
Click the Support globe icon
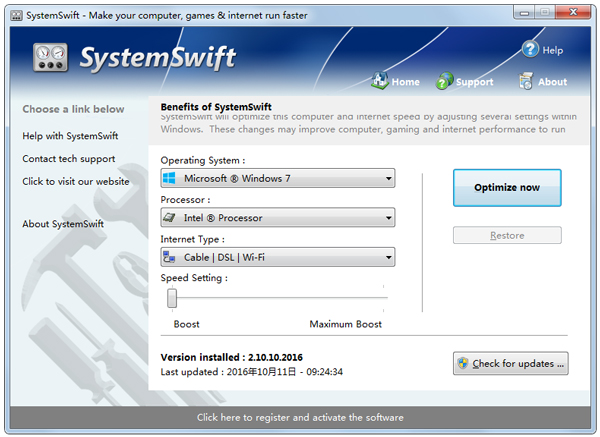point(444,81)
